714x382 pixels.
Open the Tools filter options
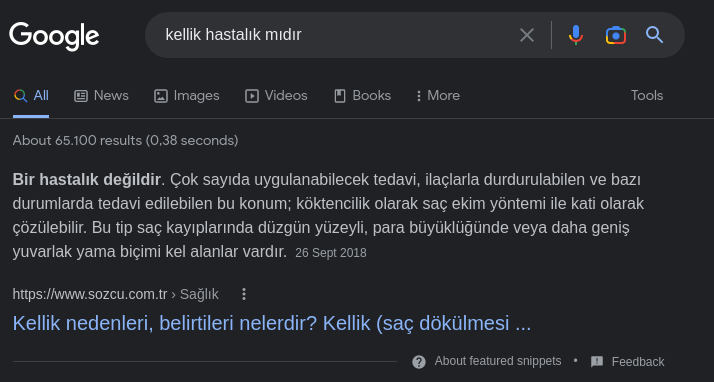[x=647, y=96]
